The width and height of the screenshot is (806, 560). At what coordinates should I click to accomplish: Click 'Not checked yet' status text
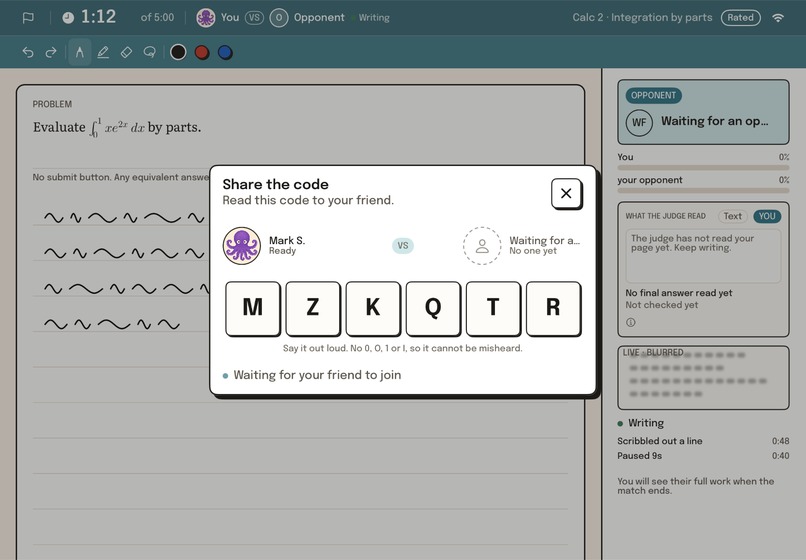tap(662, 305)
